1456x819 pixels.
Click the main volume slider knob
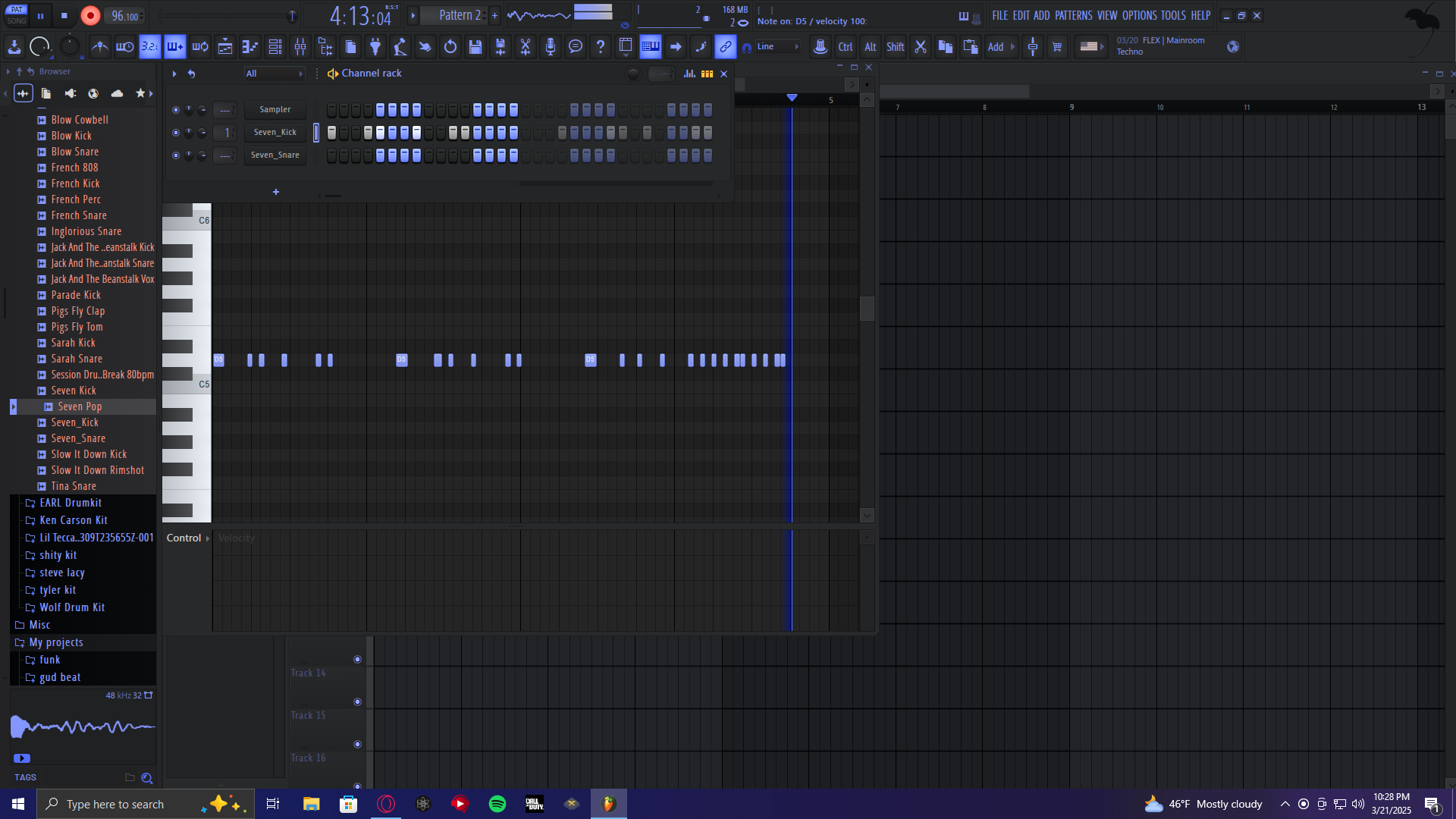(x=292, y=16)
